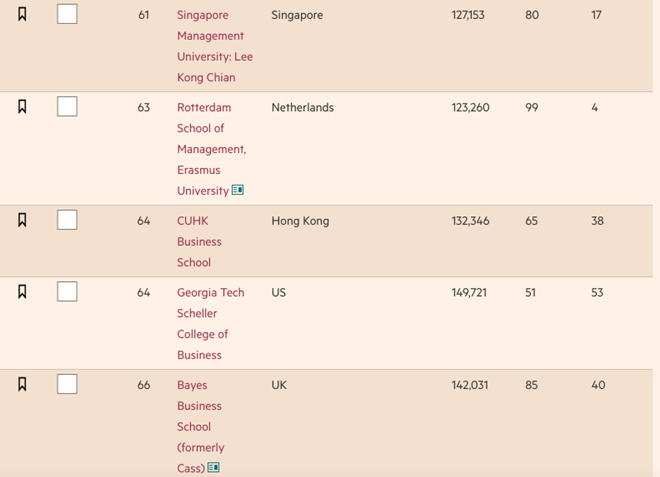The height and width of the screenshot is (477, 660).
Task: Click the Netherlands country cell
Action: pos(302,108)
